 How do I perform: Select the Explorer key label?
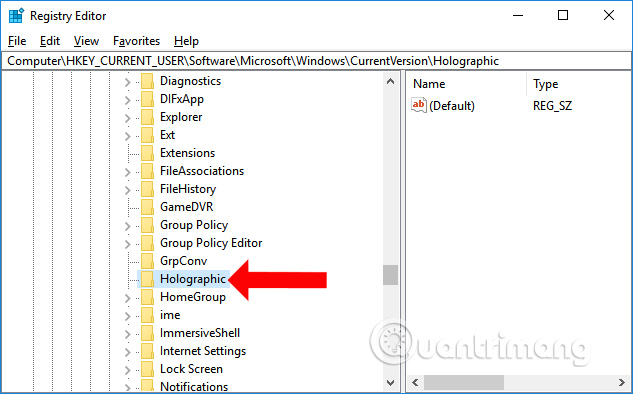181,117
